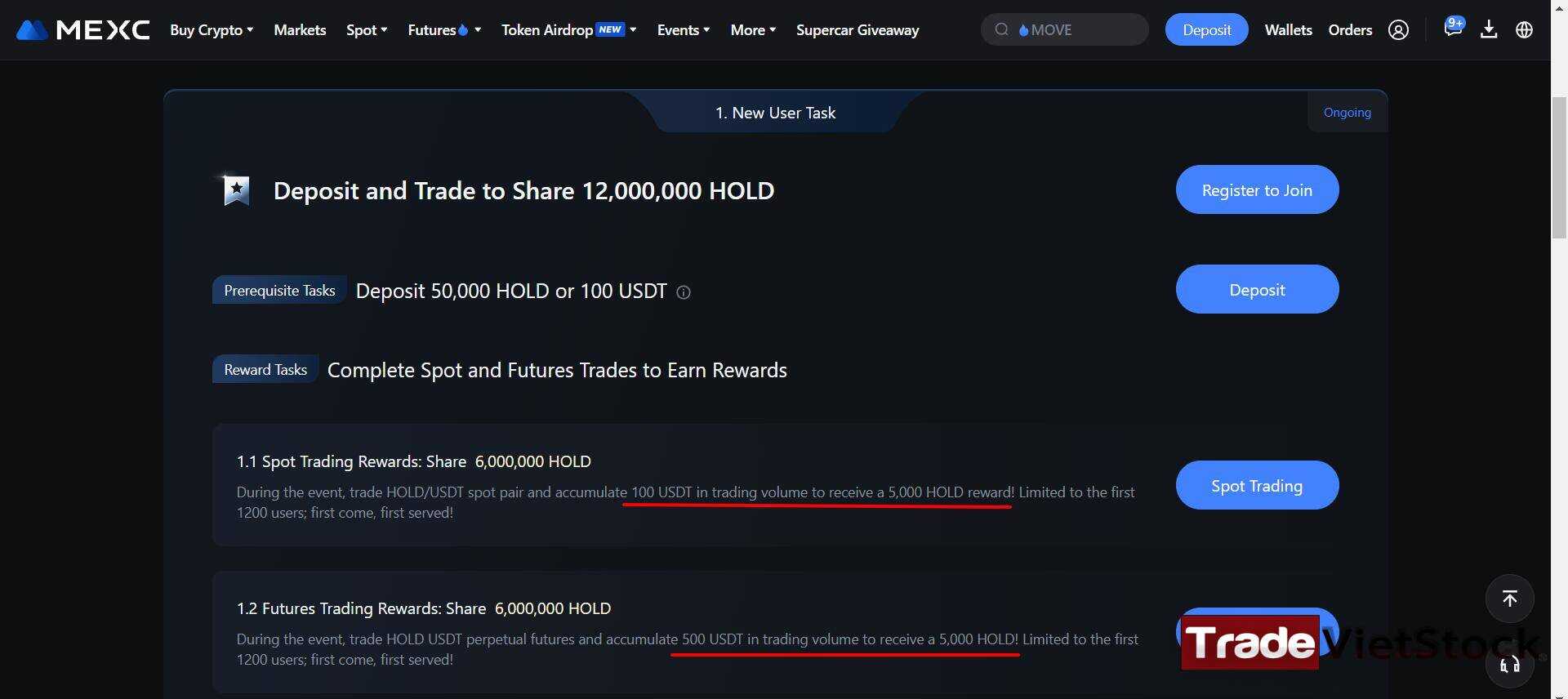This screenshot has height=699, width=1568.
Task: Open the user account profile icon
Action: 1398,30
